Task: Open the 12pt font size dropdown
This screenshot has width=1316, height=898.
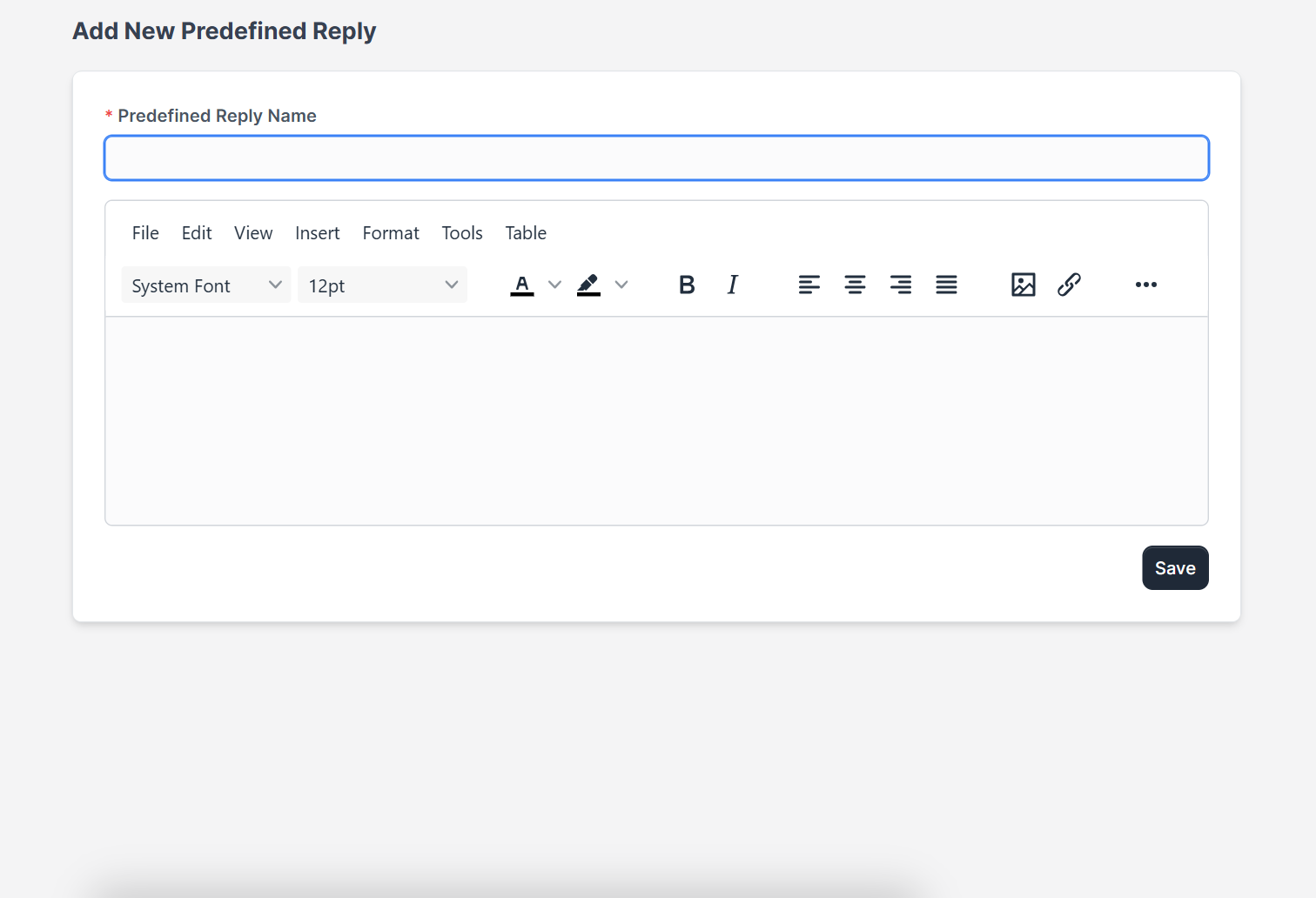Action: [x=383, y=285]
